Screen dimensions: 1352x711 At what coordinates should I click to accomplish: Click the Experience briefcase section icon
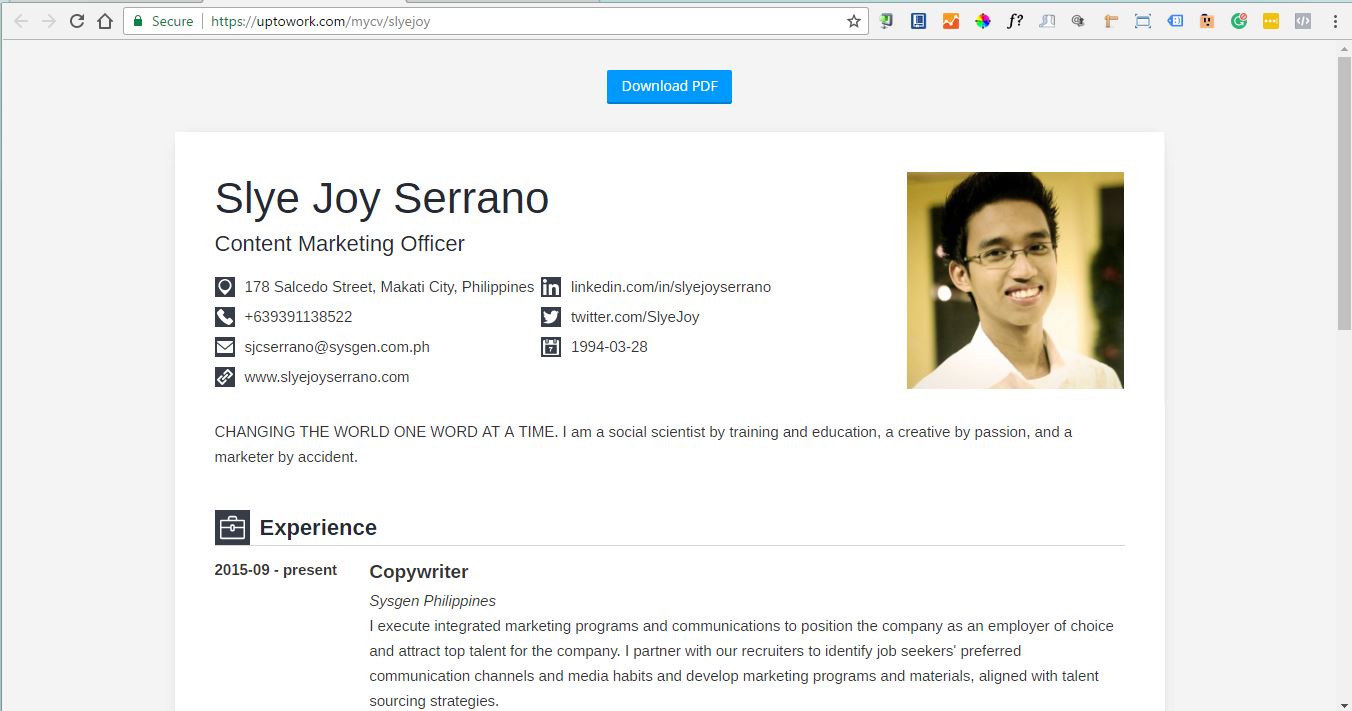(232, 527)
